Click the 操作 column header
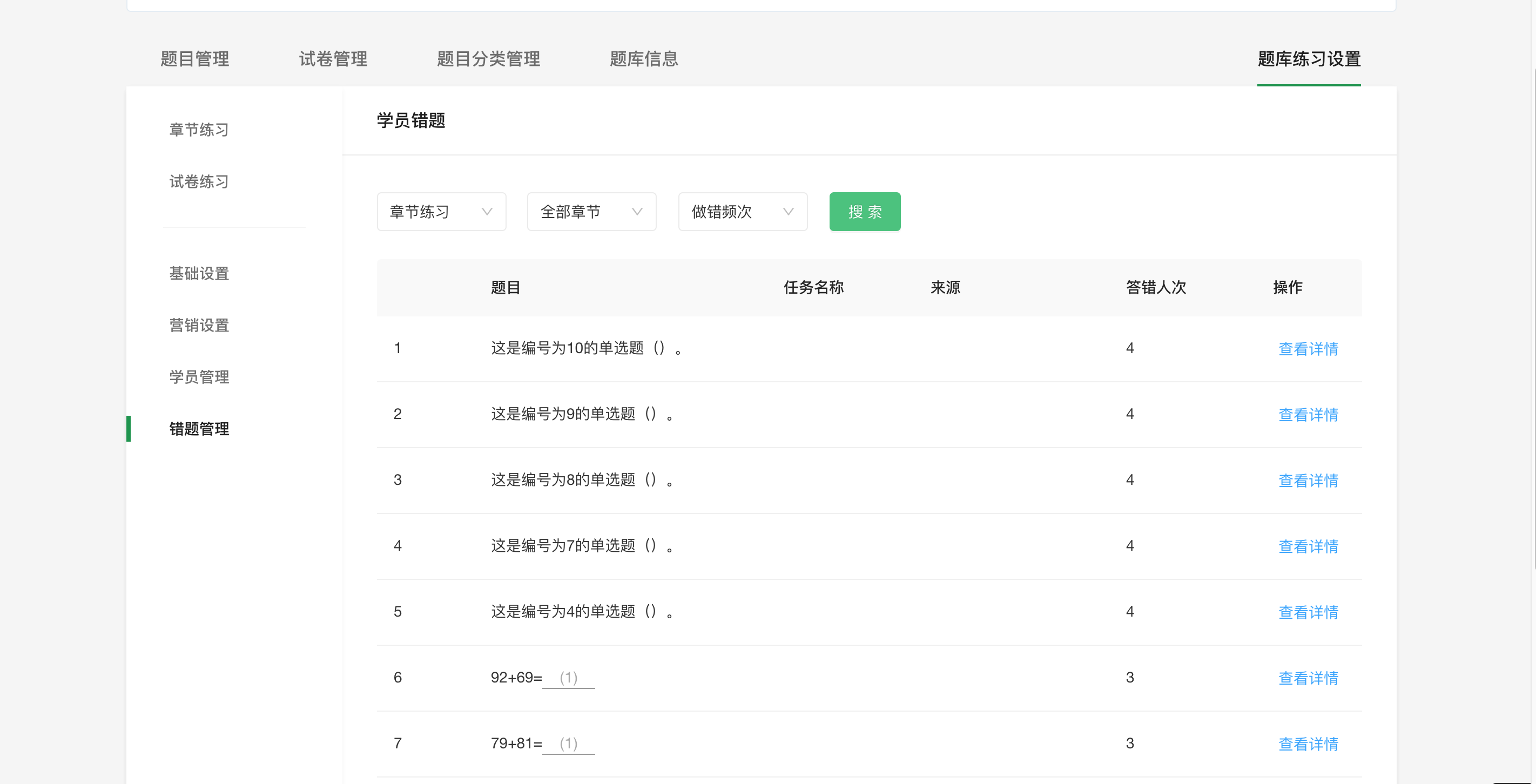Screen dimensions: 1536x784 coord(1288,288)
